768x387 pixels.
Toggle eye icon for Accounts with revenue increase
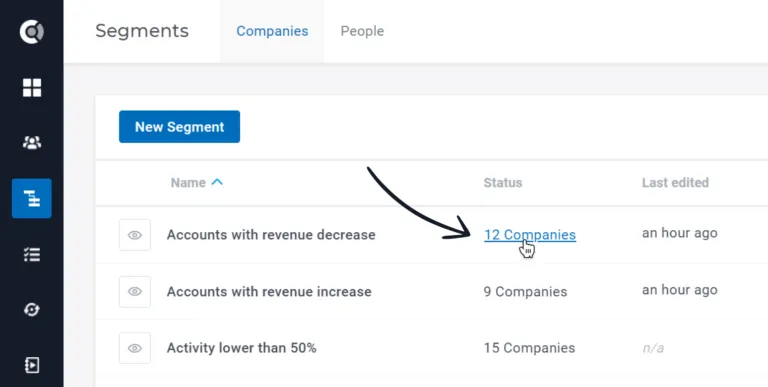[135, 291]
